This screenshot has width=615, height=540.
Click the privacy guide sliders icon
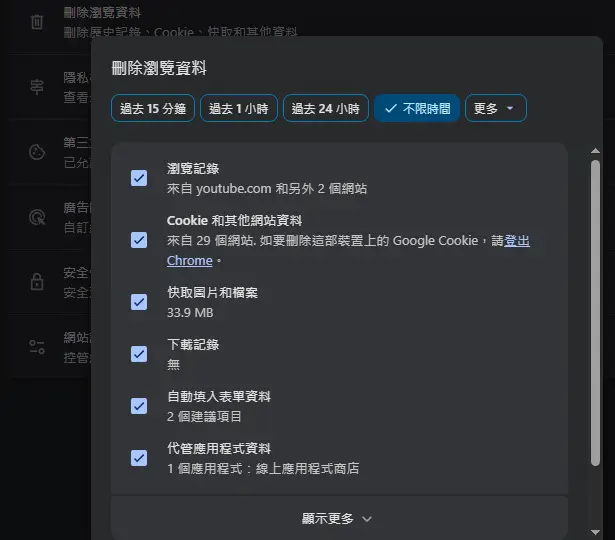pyautogui.click(x=37, y=87)
